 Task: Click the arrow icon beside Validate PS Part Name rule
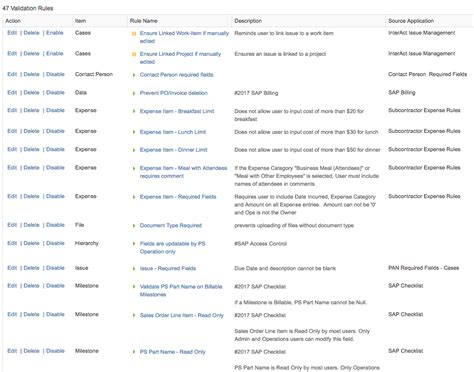click(134, 287)
